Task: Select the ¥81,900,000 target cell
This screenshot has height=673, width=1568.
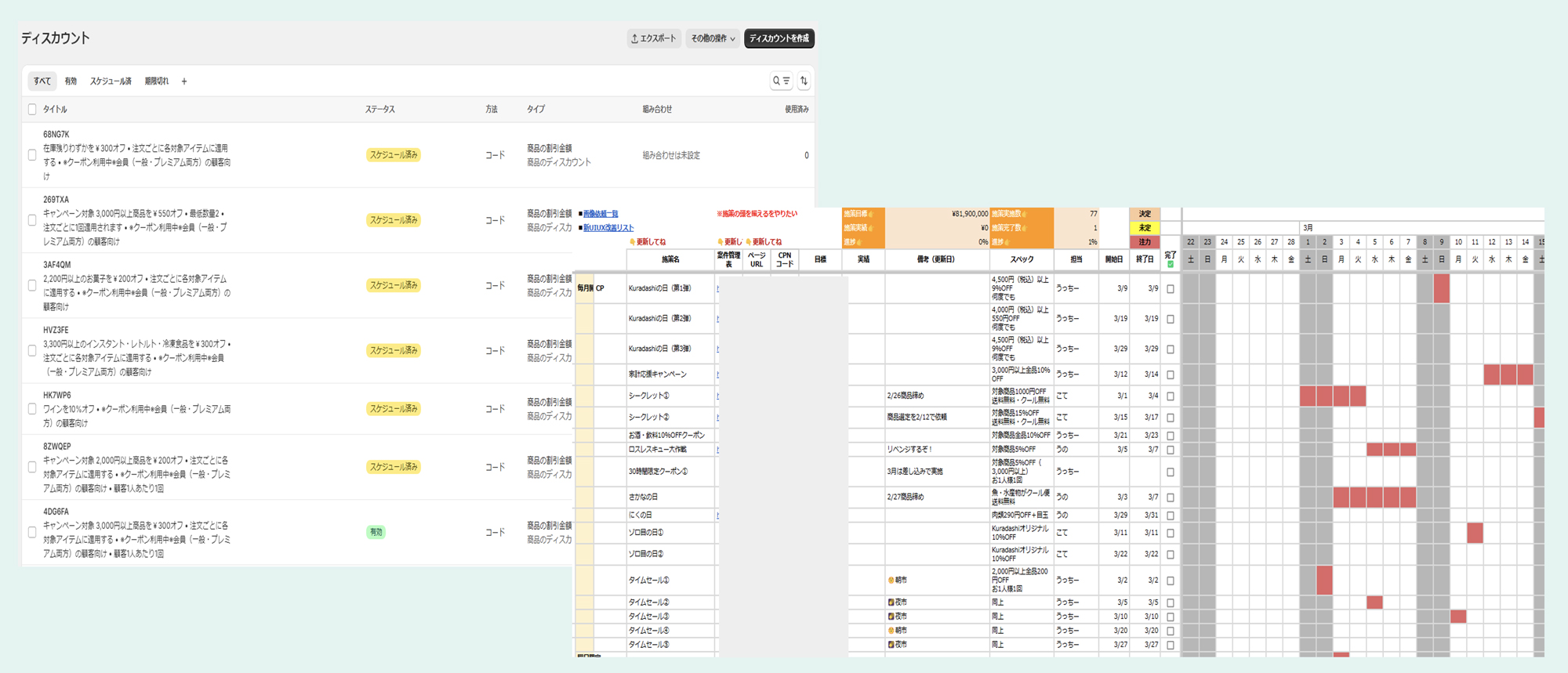Action: [x=937, y=214]
